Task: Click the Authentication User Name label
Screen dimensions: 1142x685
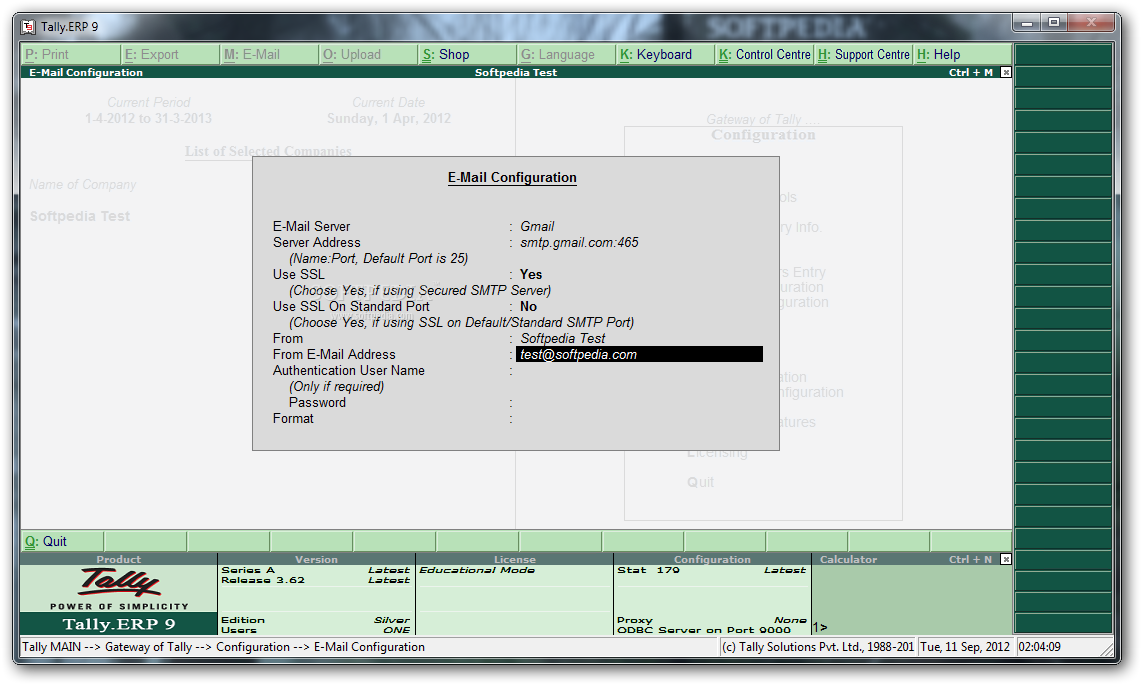Action: 348,371
